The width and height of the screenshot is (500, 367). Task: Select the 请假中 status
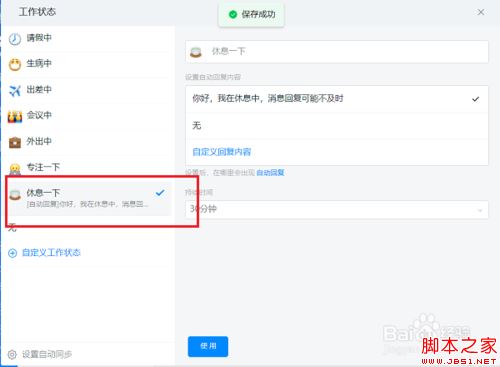pos(89,39)
